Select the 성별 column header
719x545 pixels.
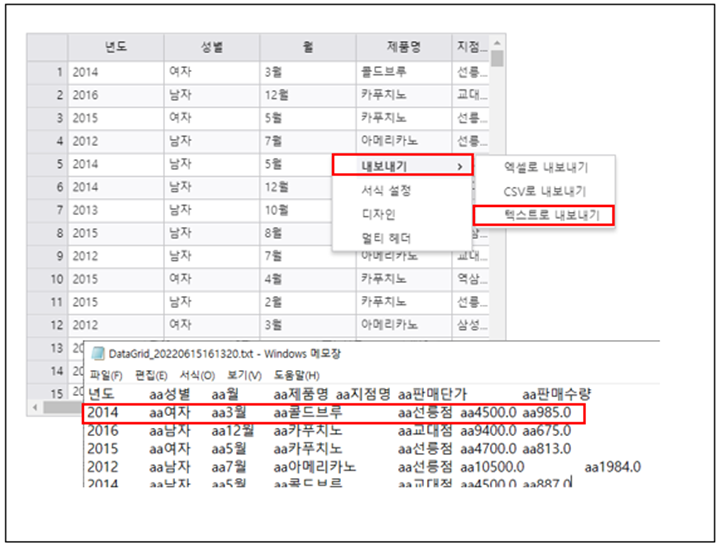212,47
